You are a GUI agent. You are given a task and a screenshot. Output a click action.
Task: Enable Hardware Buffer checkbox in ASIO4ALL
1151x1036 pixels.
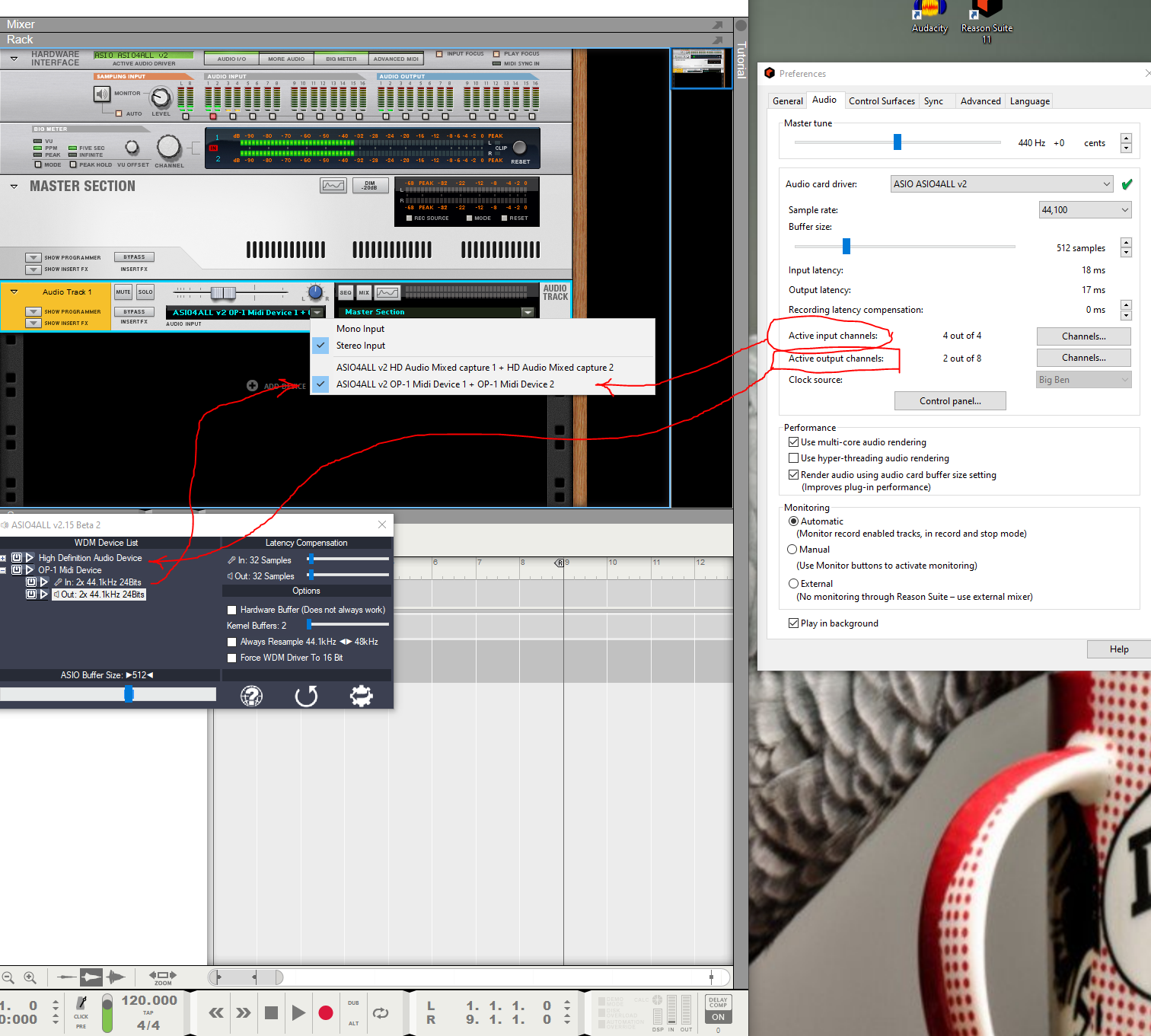[232, 610]
